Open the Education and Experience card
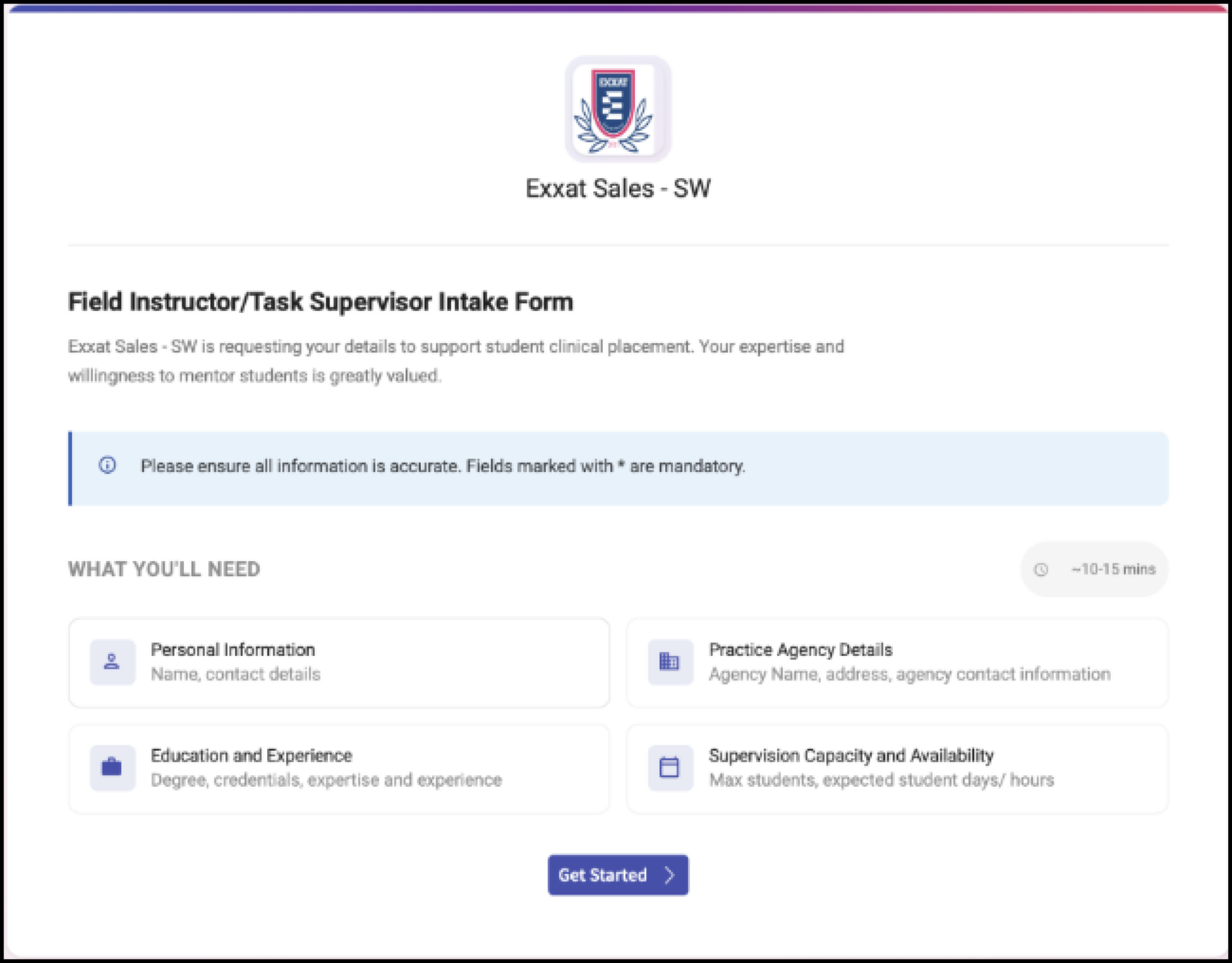 tap(339, 769)
